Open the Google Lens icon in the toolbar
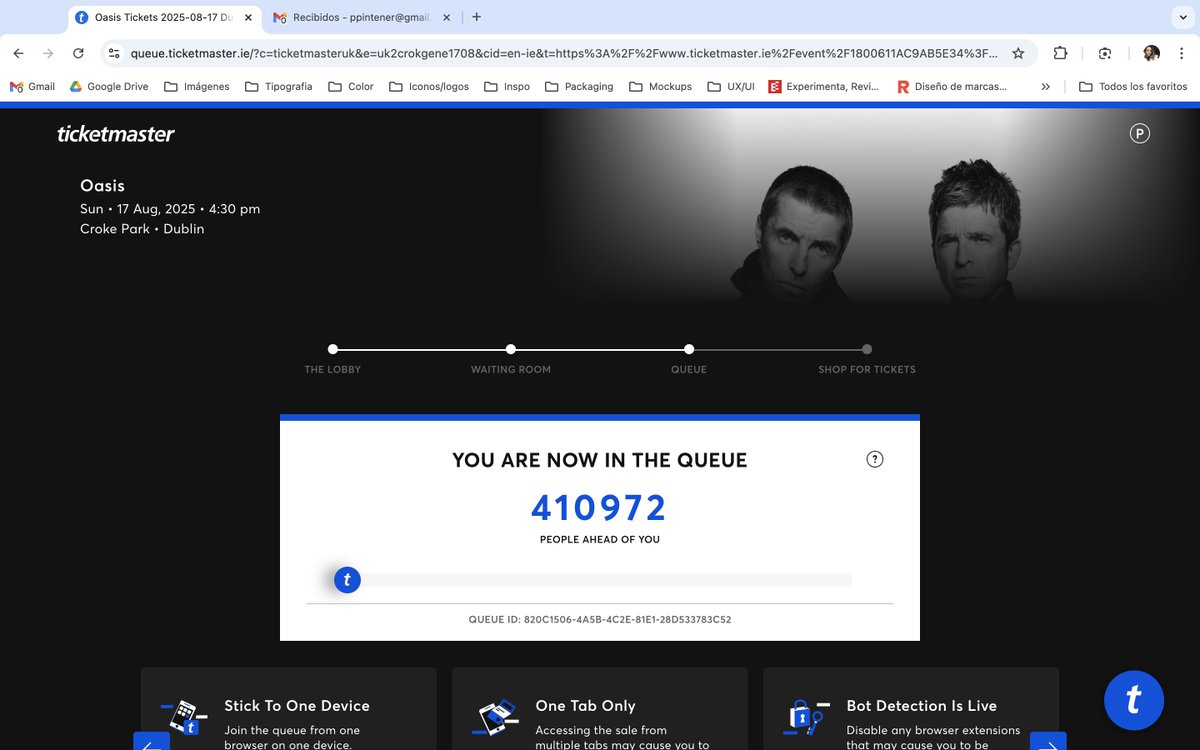This screenshot has height=750, width=1200. click(1105, 53)
